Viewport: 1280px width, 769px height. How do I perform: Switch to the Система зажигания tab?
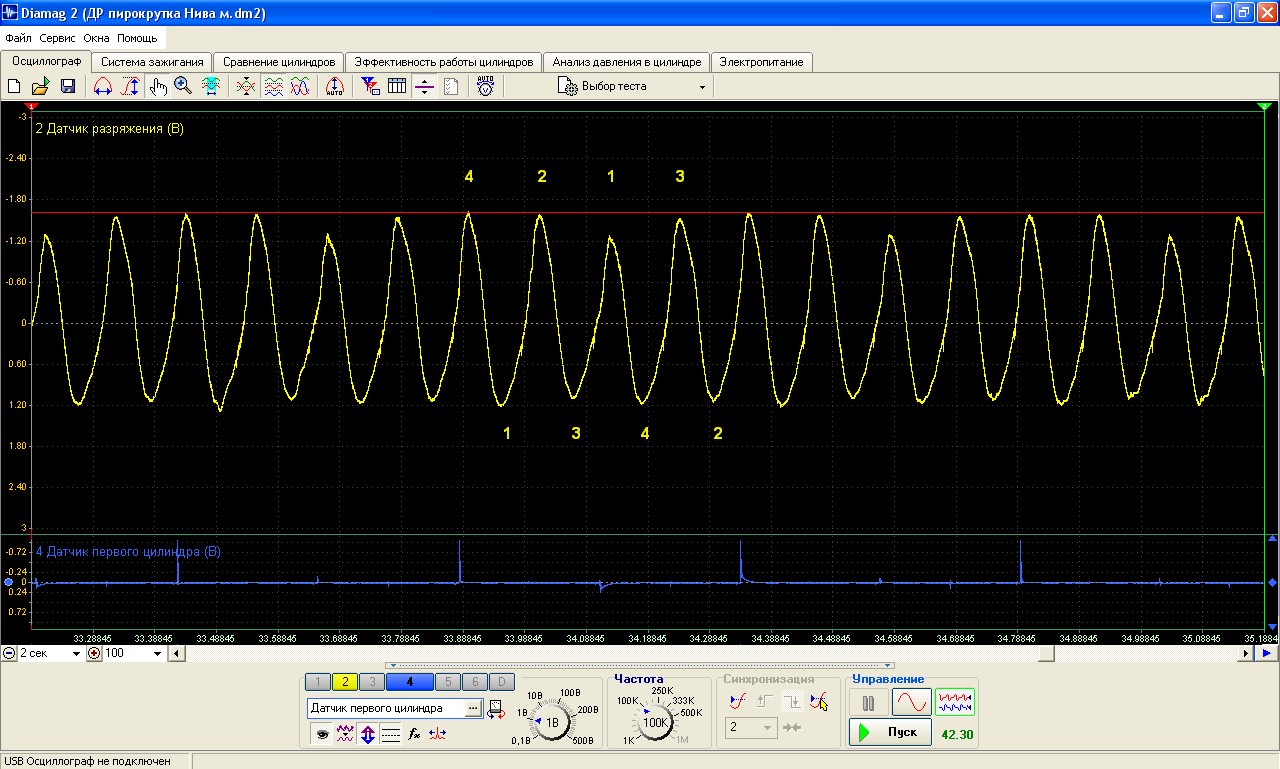pyautogui.click(x=152, y=62)
